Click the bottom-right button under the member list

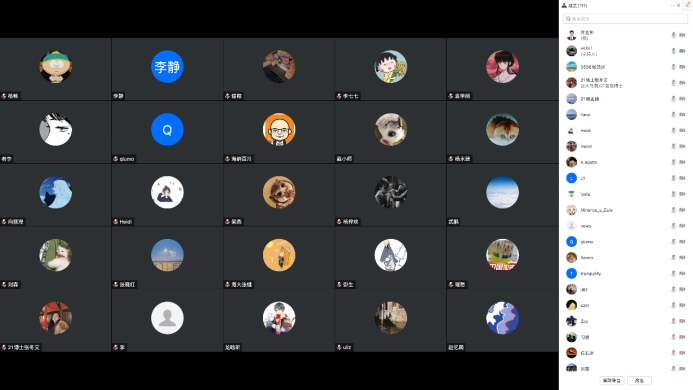(x=639, y=380)
